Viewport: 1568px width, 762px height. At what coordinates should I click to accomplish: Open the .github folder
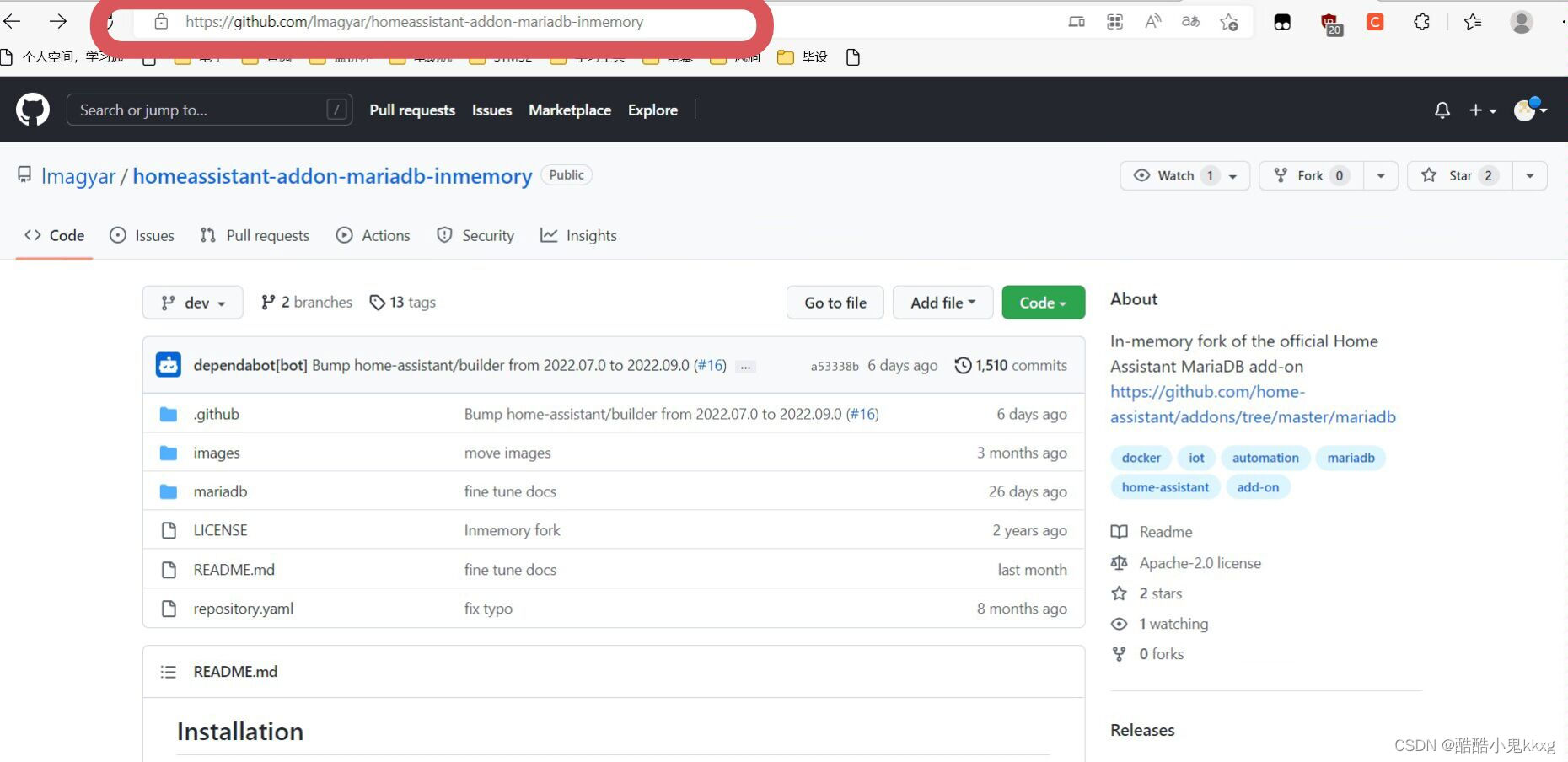[217, 414]
